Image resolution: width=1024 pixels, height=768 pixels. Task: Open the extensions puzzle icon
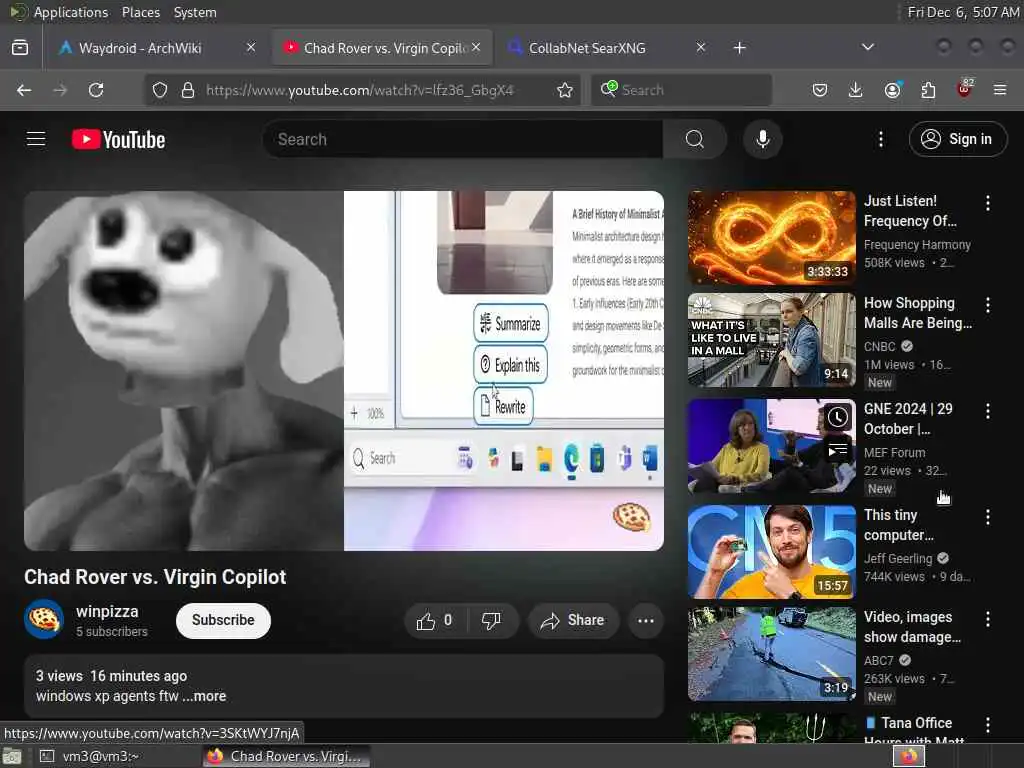(x=928, y=90)
